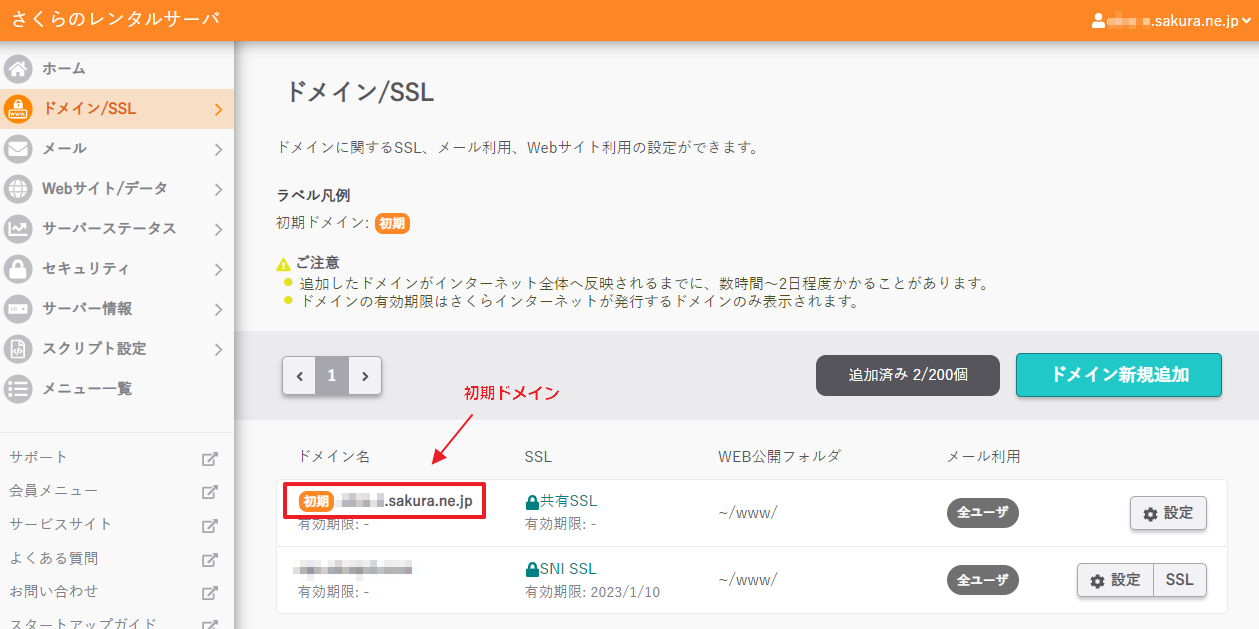Click the server status chart icon

click(x=18, y=229)
